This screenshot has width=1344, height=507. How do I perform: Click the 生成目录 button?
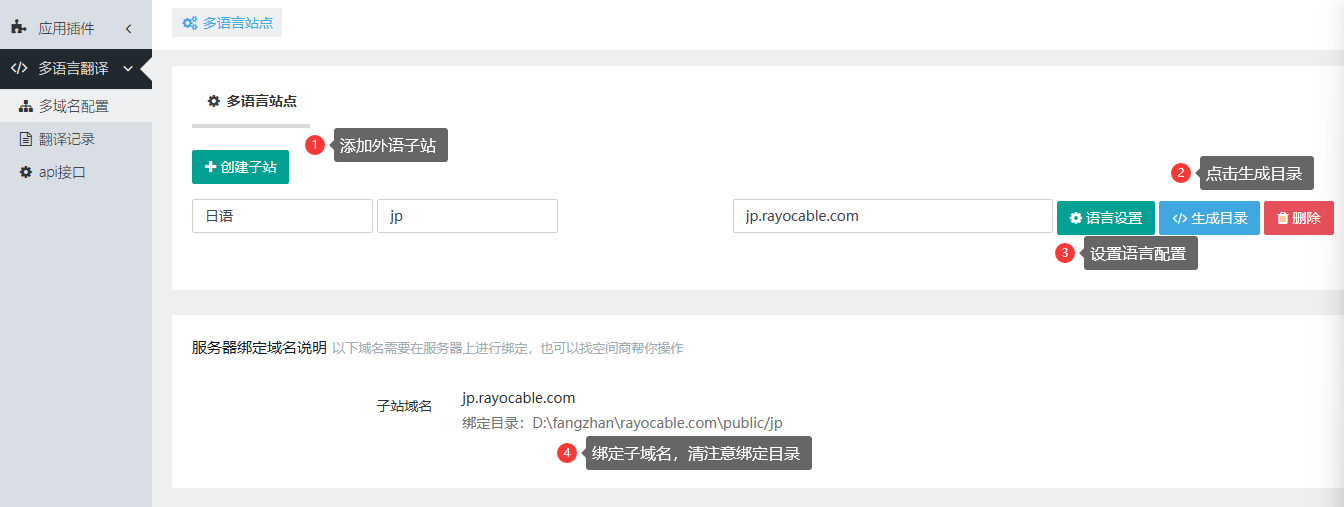click(1209, 218)
